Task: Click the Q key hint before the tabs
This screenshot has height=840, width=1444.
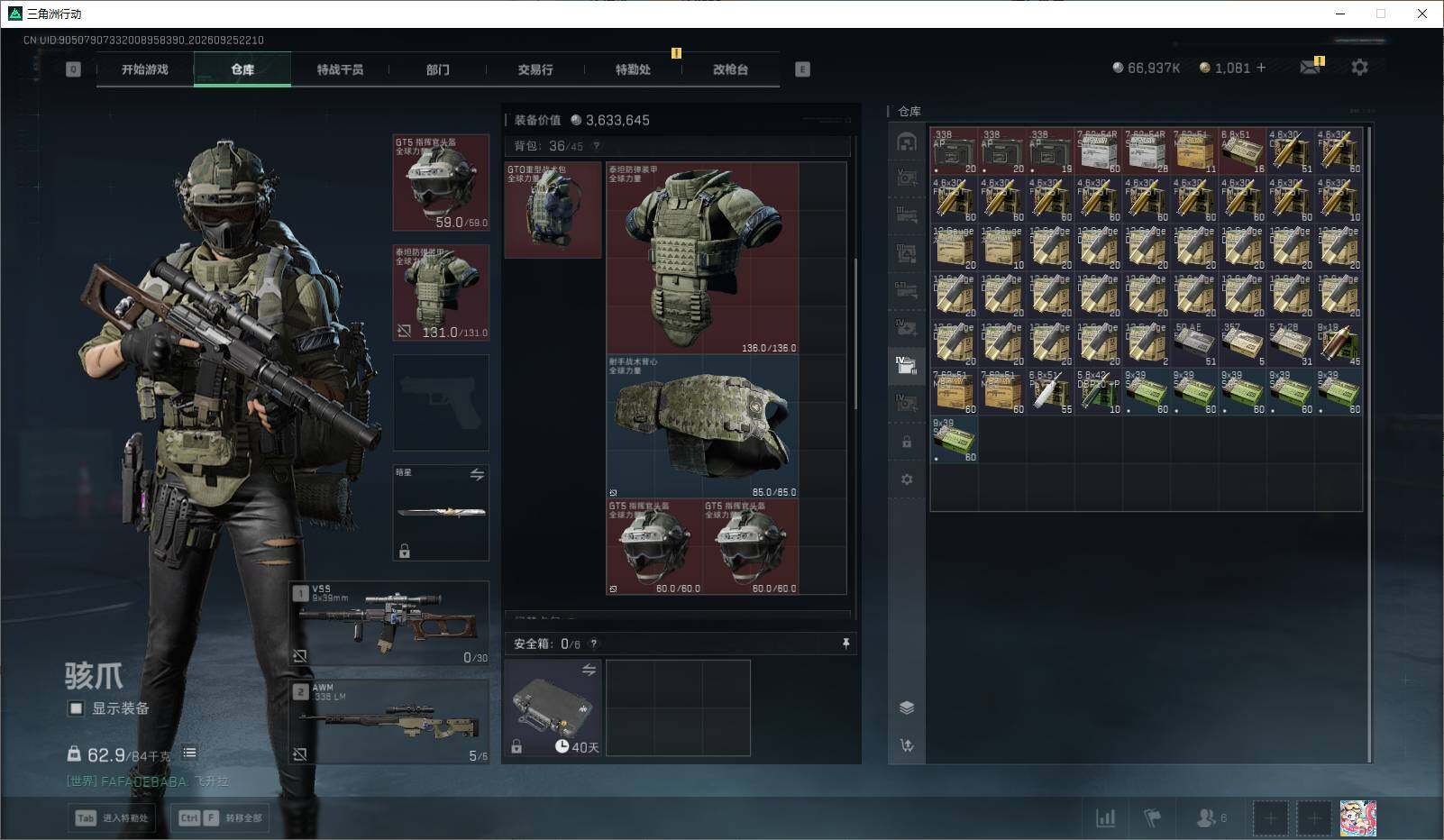Action: pos(73,69)
